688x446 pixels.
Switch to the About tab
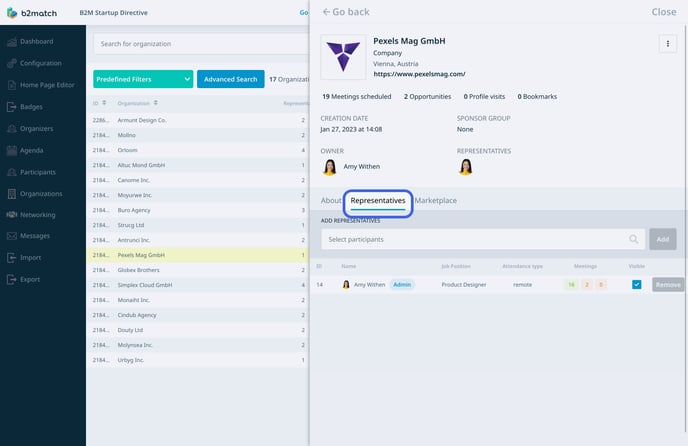coord(331,201)
